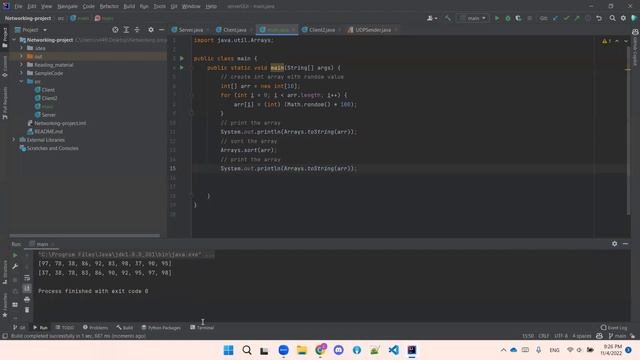This screenshot has width=640, height=360.
Task: Collapse the Networking-project root node
Action: 14,40
